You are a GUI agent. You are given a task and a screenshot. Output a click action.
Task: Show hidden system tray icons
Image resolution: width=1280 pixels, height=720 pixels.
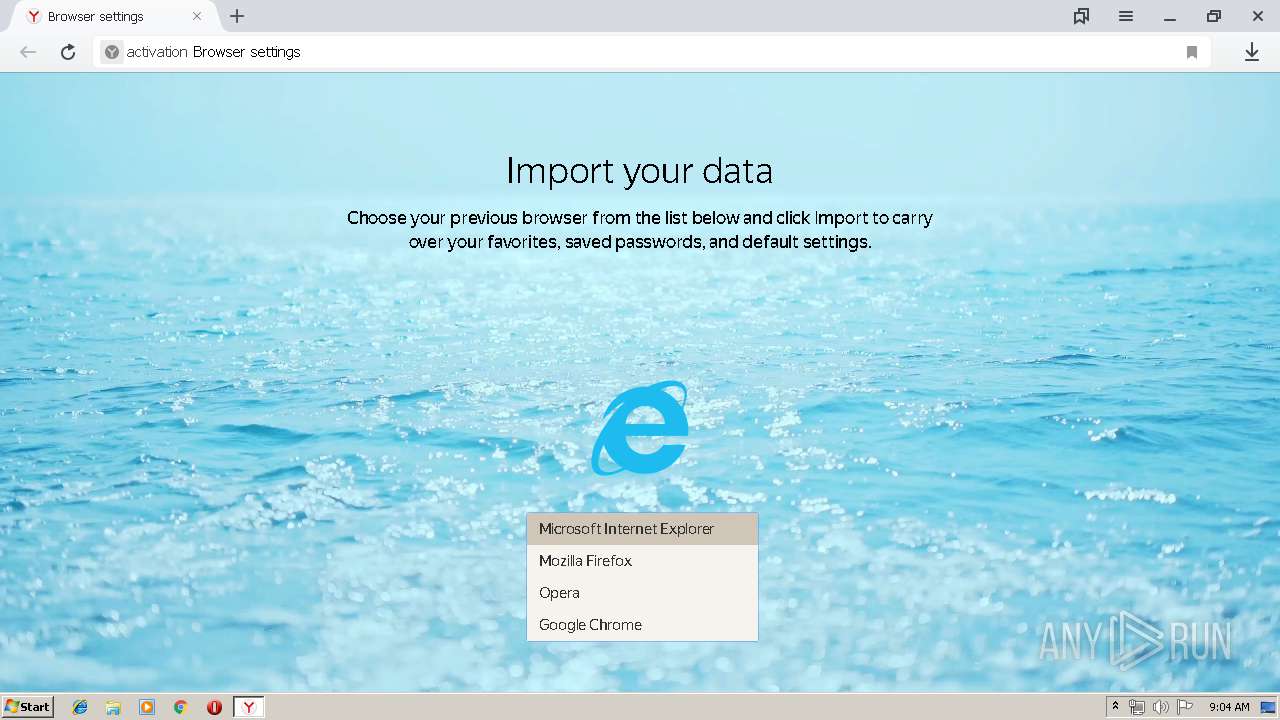[1115, 707]
